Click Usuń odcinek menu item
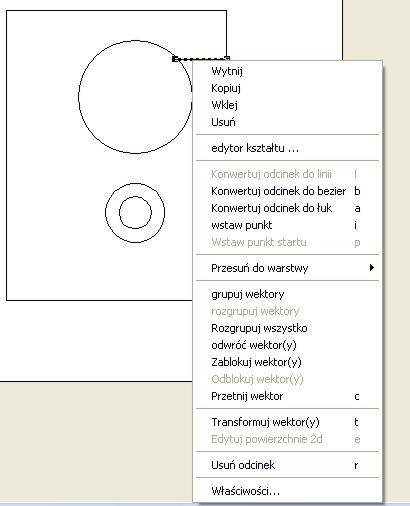410x506 pixels. (287, 465)
